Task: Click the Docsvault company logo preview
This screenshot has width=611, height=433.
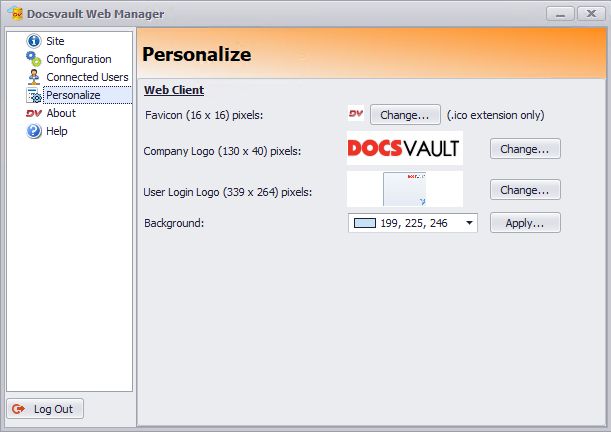Action: pyautogui.click(x=404, y=149)
